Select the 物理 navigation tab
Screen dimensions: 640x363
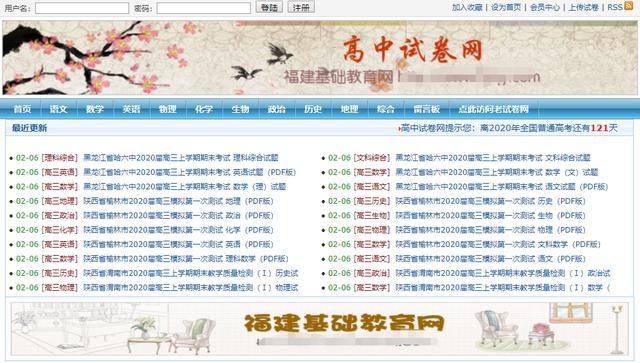167,109
